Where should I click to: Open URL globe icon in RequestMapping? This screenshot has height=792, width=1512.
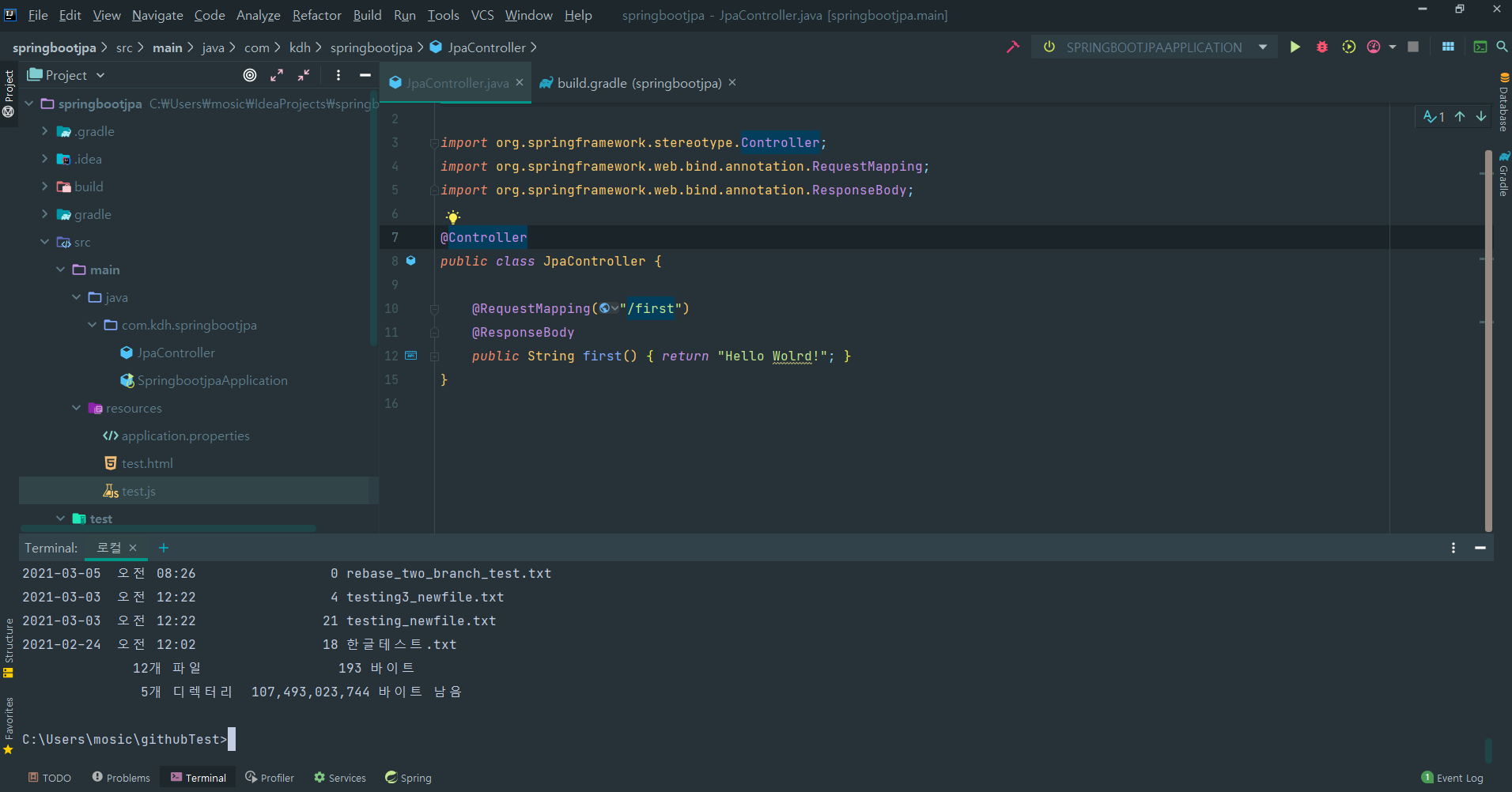pyautogui.click(x=605, y=308)
